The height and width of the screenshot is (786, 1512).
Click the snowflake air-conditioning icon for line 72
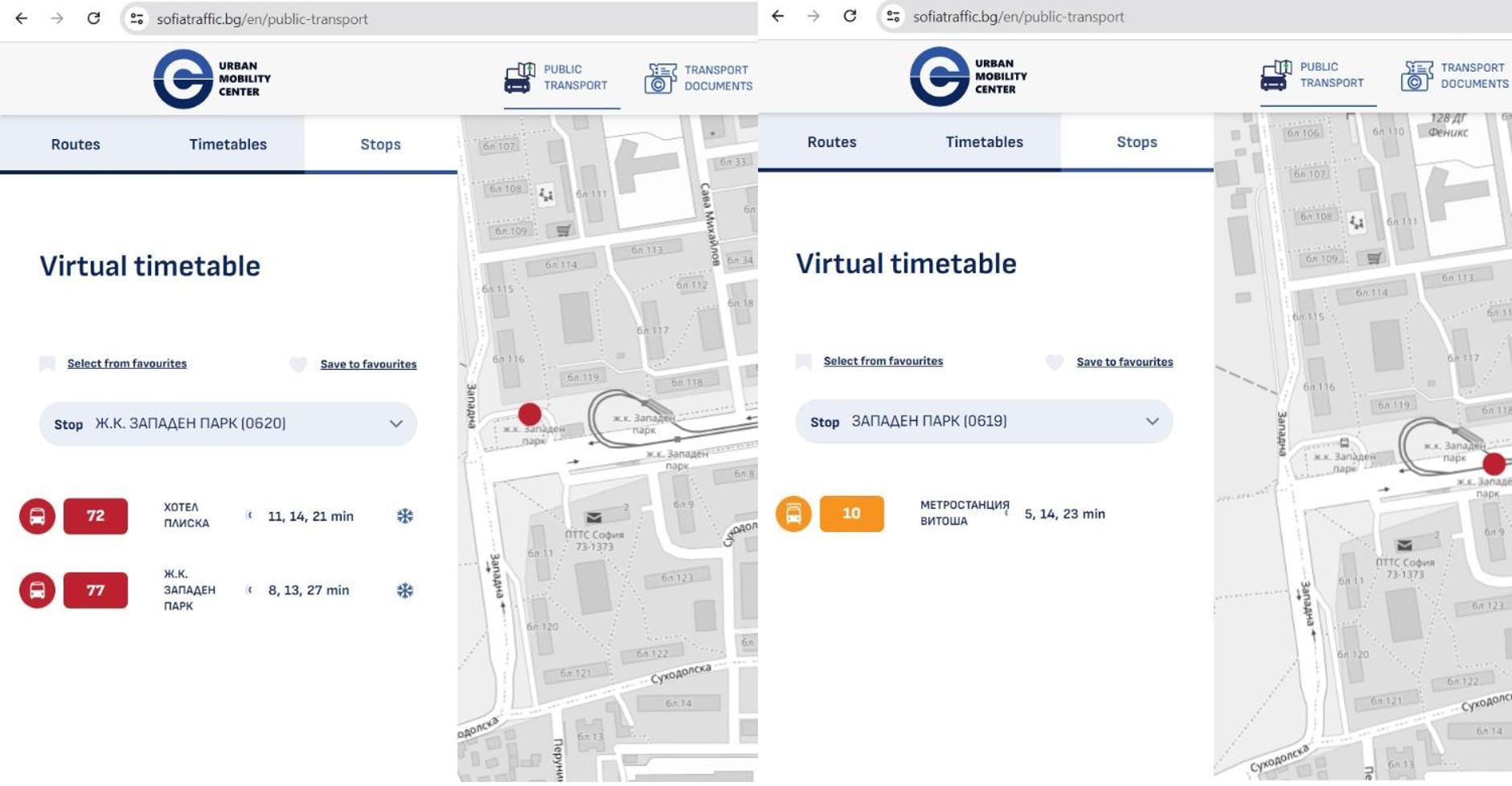[x=405, y=516]
